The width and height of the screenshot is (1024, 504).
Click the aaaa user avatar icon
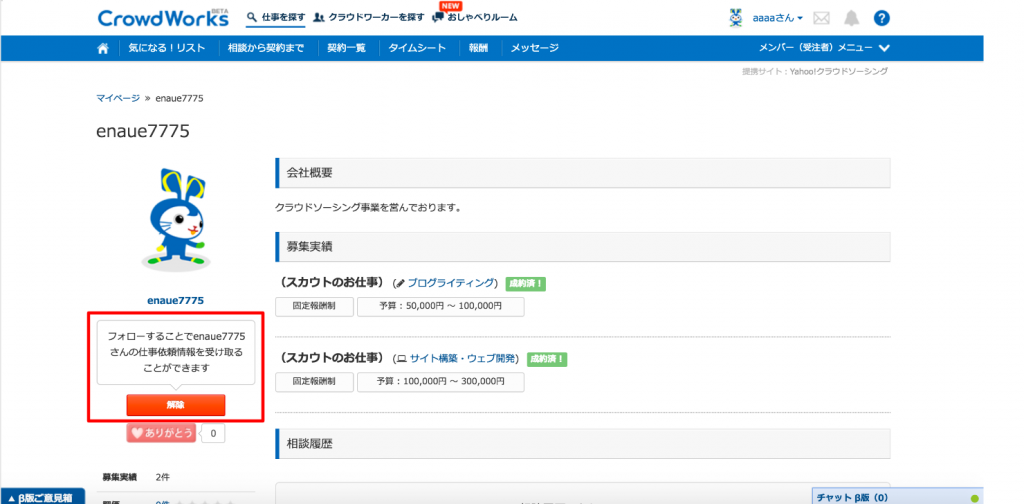pyautogui.click(x=736, y=18)
